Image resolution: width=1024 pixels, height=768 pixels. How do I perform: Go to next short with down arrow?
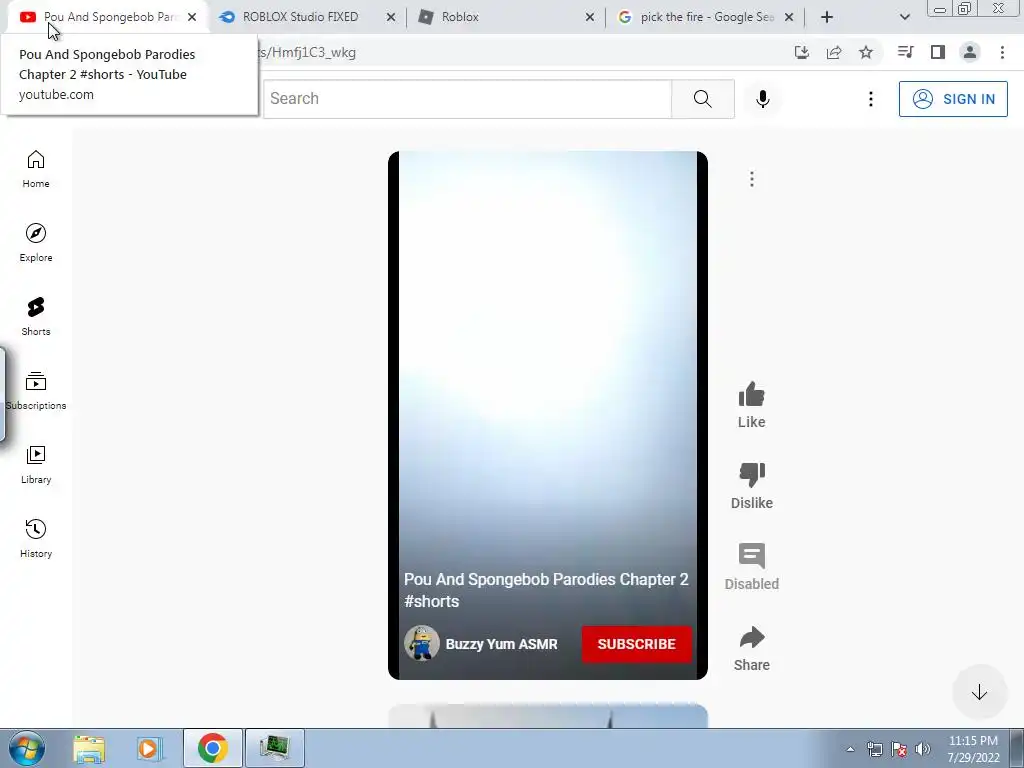pos(979,692)
